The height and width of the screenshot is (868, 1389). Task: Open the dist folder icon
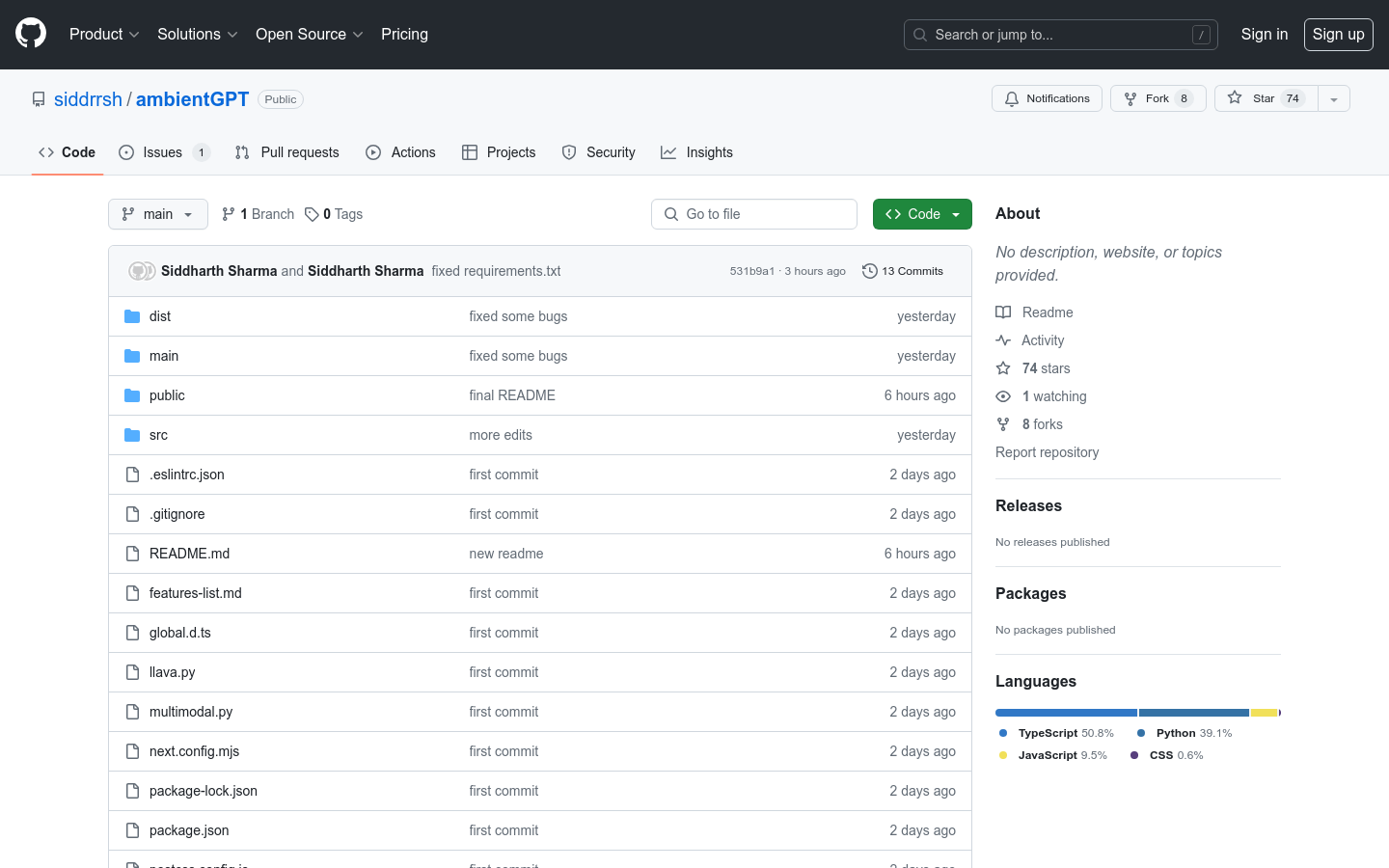pos(132,316)
